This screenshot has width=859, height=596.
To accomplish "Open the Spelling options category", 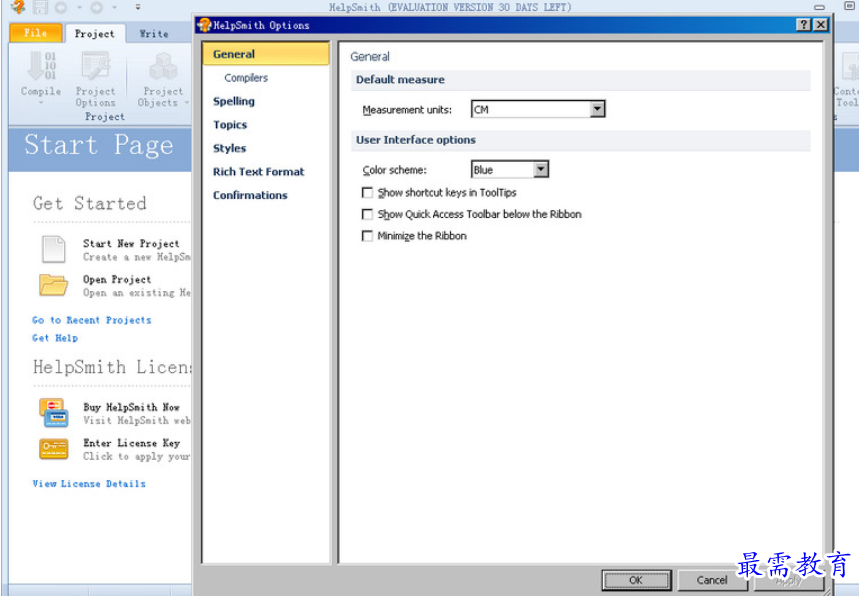I will click(x=234, y=101).
